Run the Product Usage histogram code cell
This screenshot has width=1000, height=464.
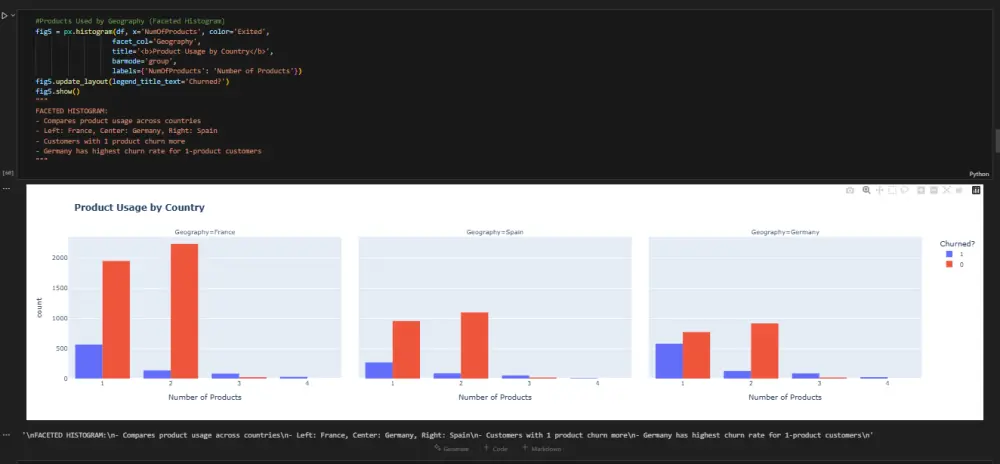pyautogui.click(x=4, y=15)
